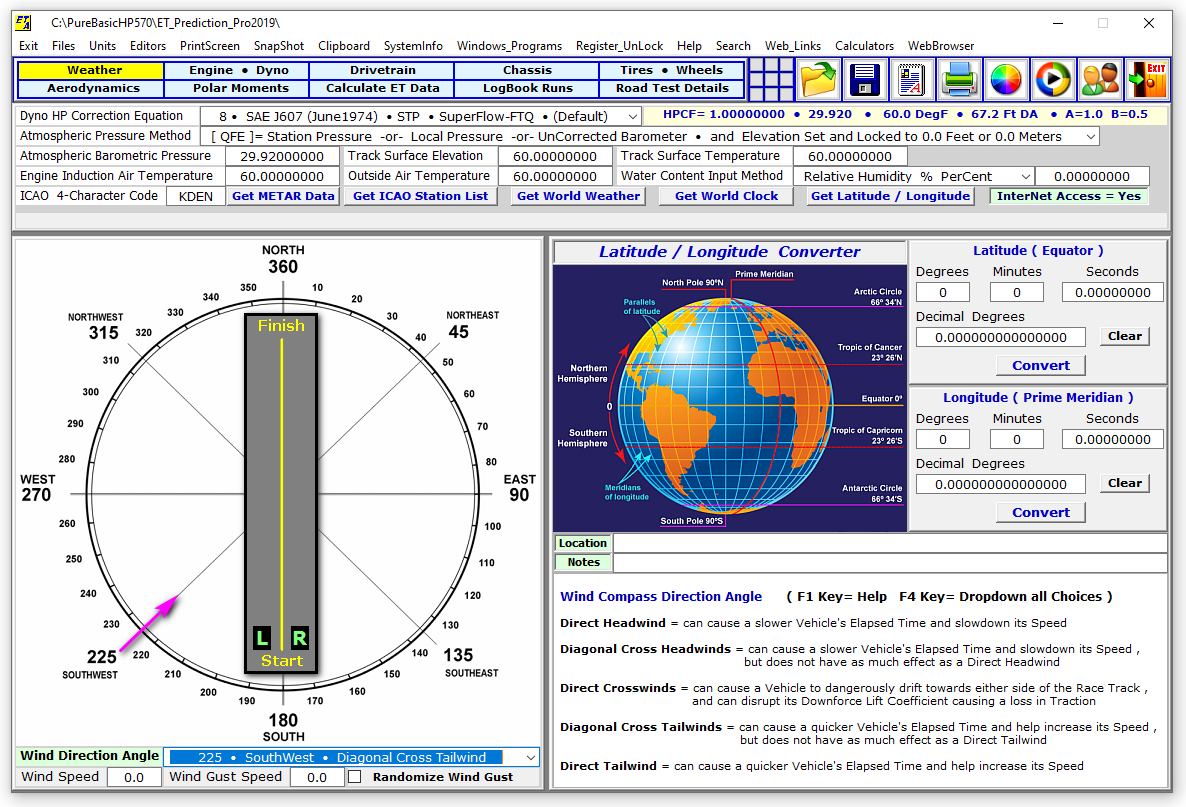
Task: Open the color wheel chooser icon
Action: 1006,79
